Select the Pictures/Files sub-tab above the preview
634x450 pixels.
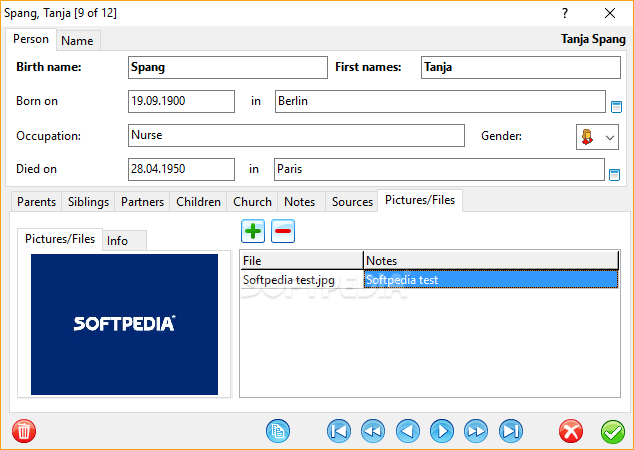coord(60,239)
